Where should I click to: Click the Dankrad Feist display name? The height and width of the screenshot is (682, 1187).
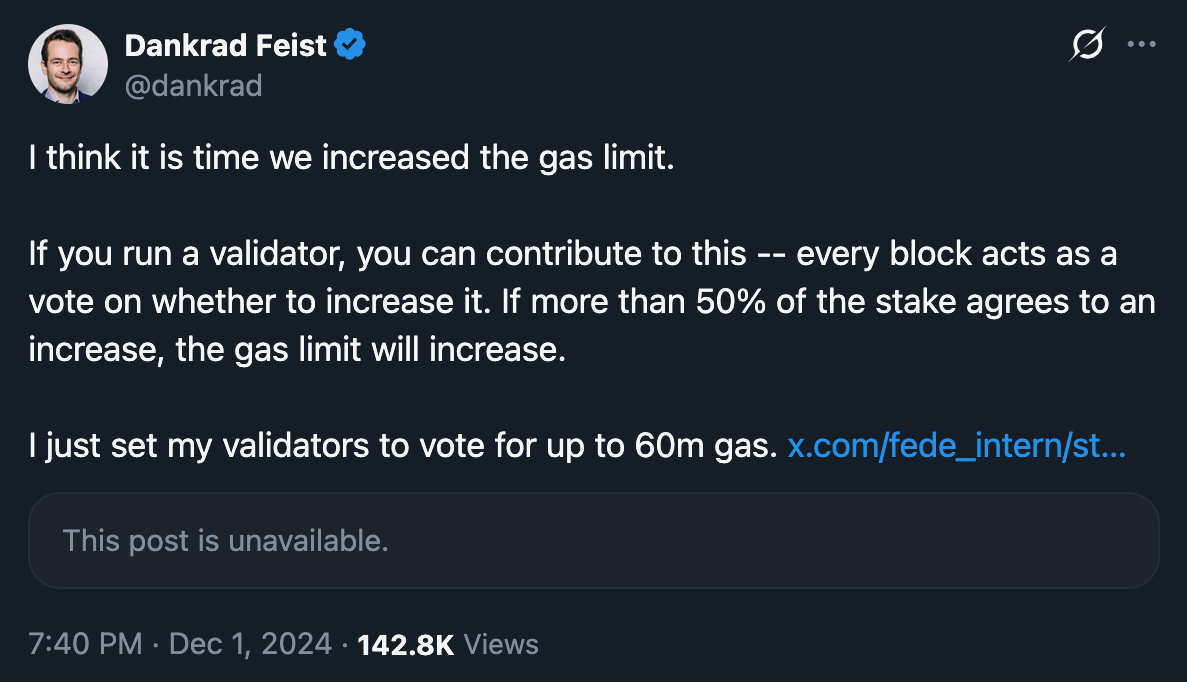pyautogui.click(x=222, y=44)
